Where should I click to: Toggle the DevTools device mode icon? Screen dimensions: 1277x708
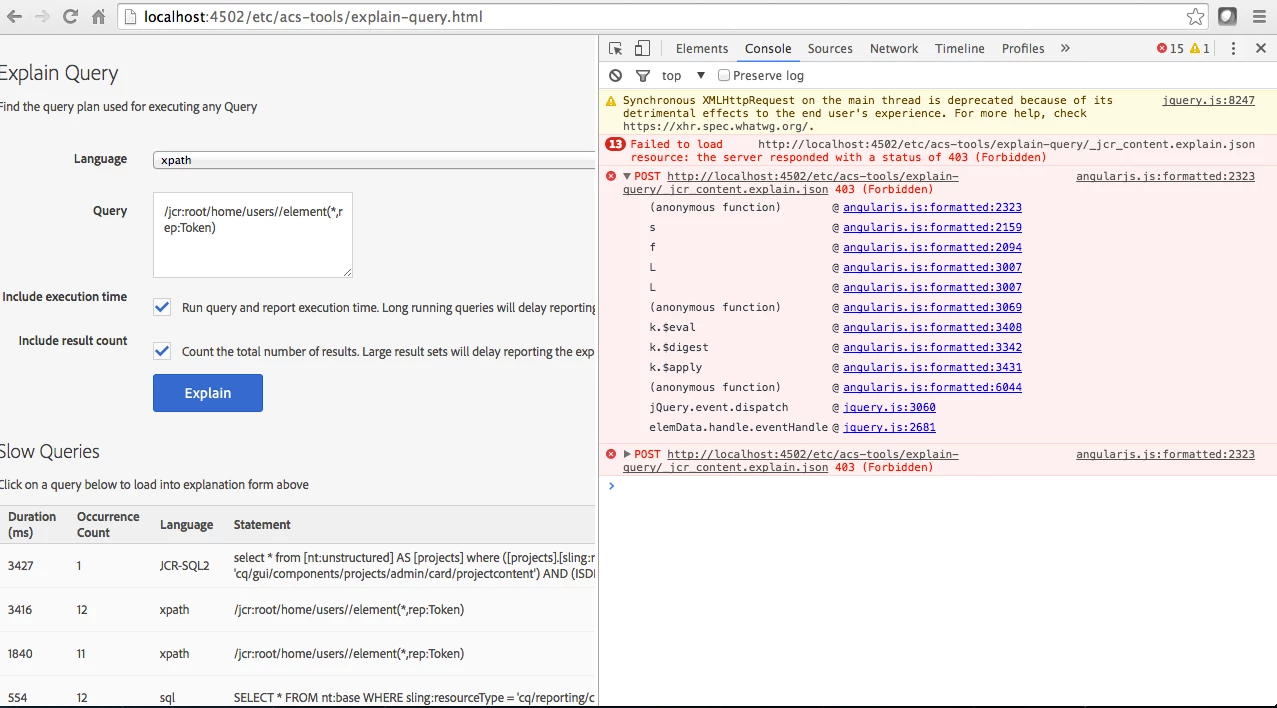pos(642,48)
